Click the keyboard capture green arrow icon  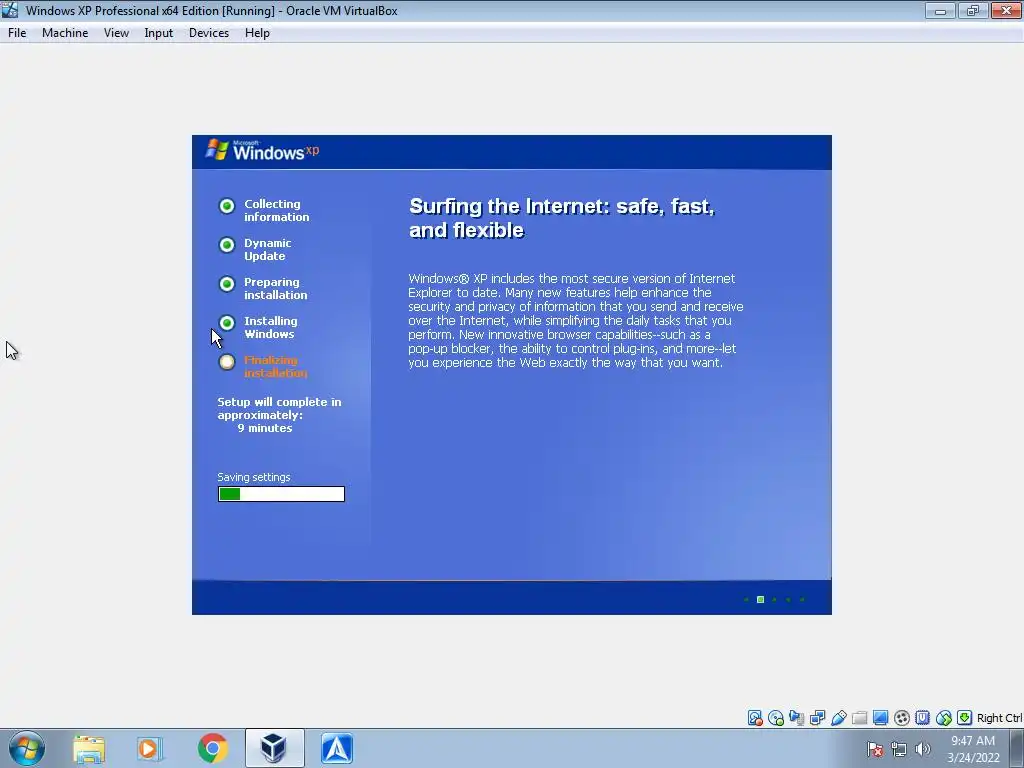(x=965, y=718)
